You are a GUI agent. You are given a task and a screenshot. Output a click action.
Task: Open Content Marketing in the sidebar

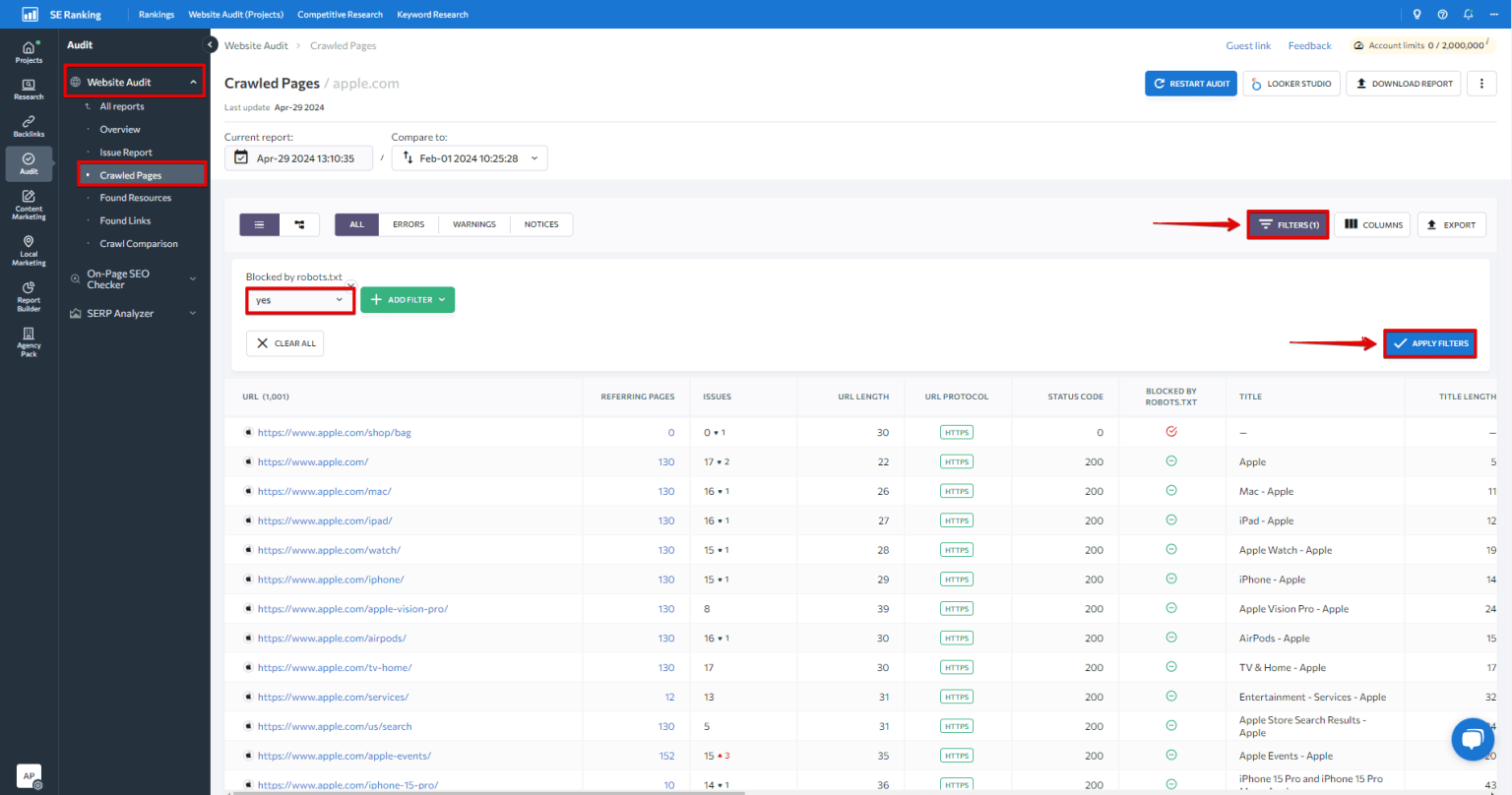pyautogui.click(x=29, y=205)
